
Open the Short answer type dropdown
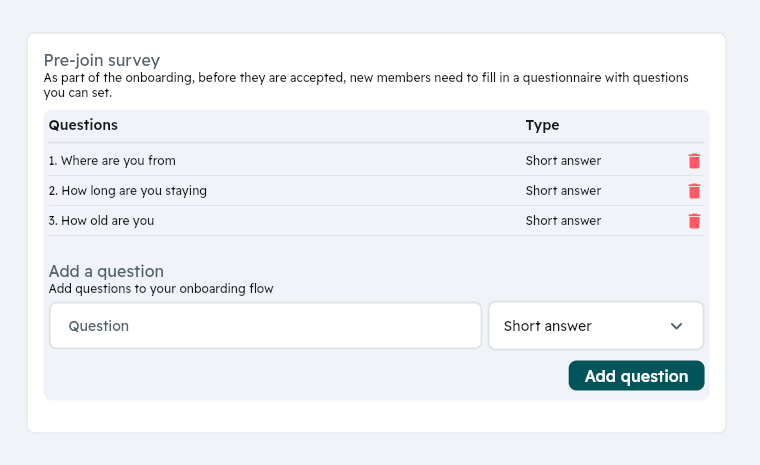[x=596, y=326]
